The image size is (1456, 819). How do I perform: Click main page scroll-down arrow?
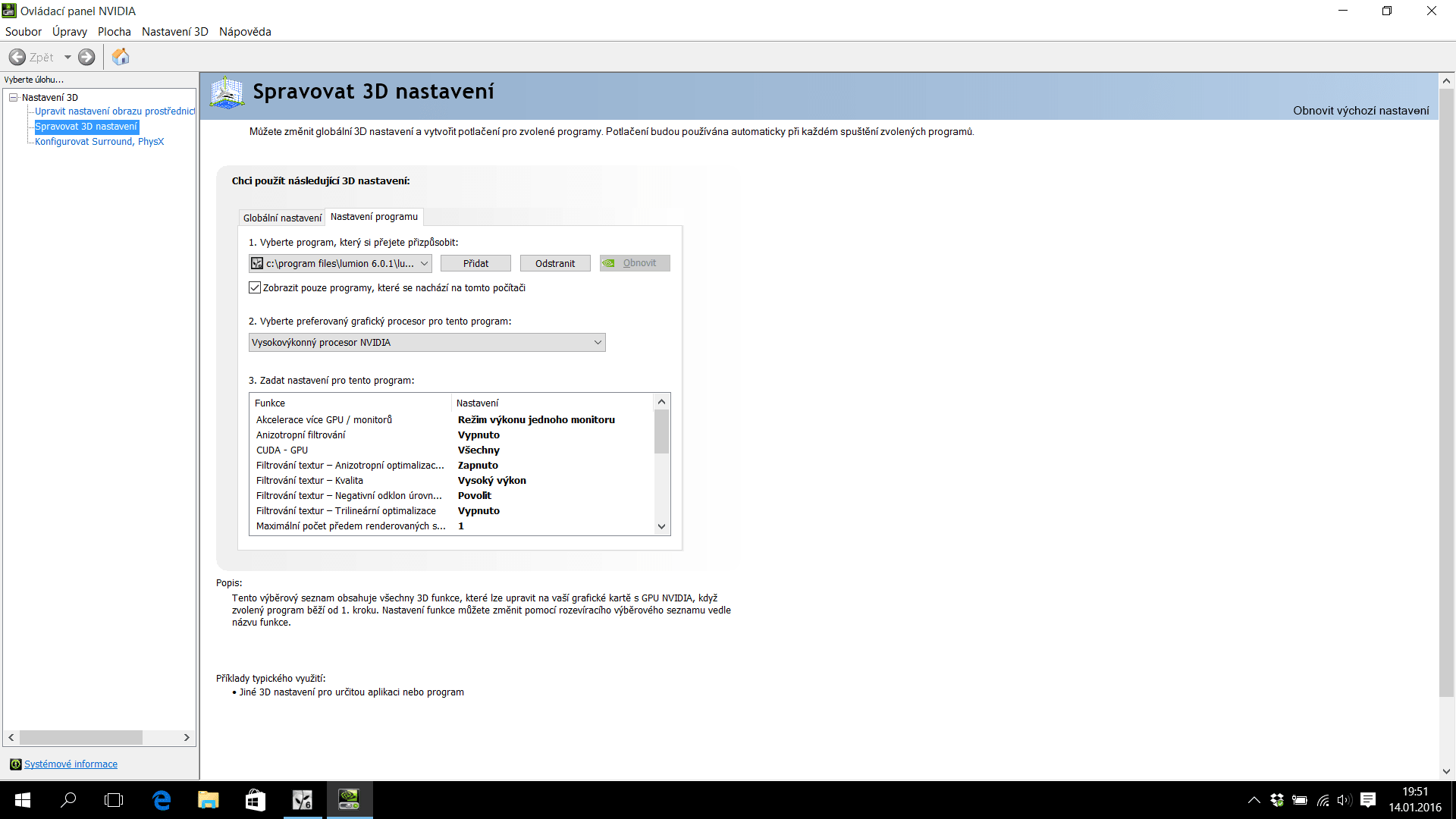pyautogui.click(x=1446, y=771)
